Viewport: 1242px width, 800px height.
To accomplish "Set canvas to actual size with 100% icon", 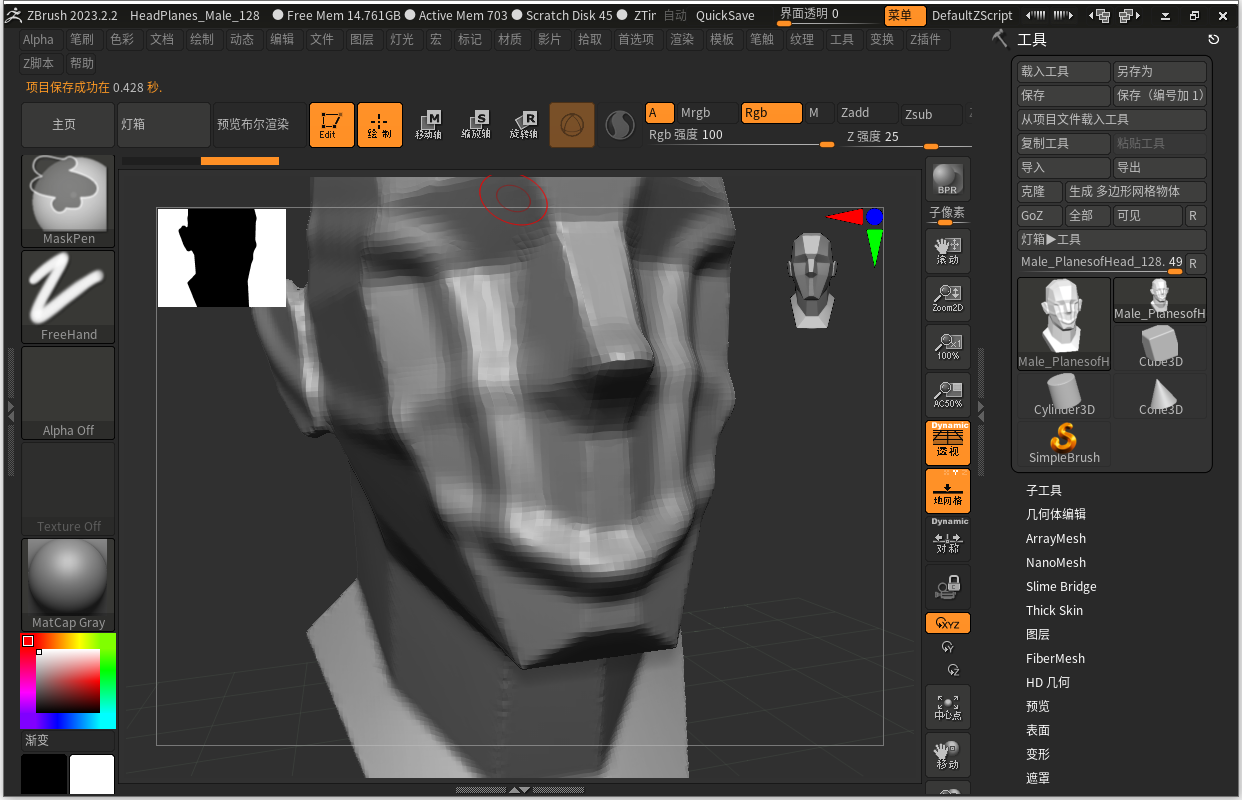I will tap(946, 346).
